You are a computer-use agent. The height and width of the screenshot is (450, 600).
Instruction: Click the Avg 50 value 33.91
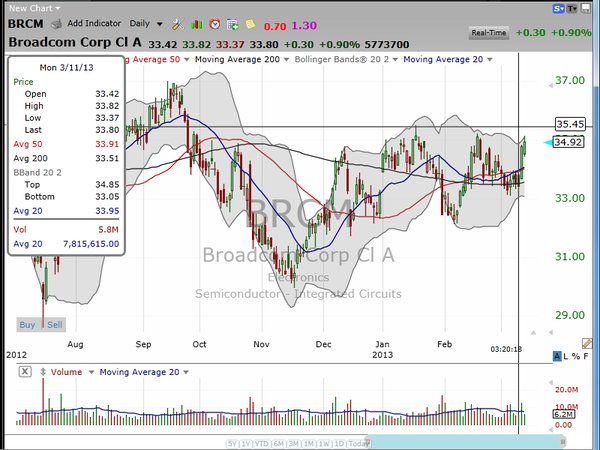(107, 144)
